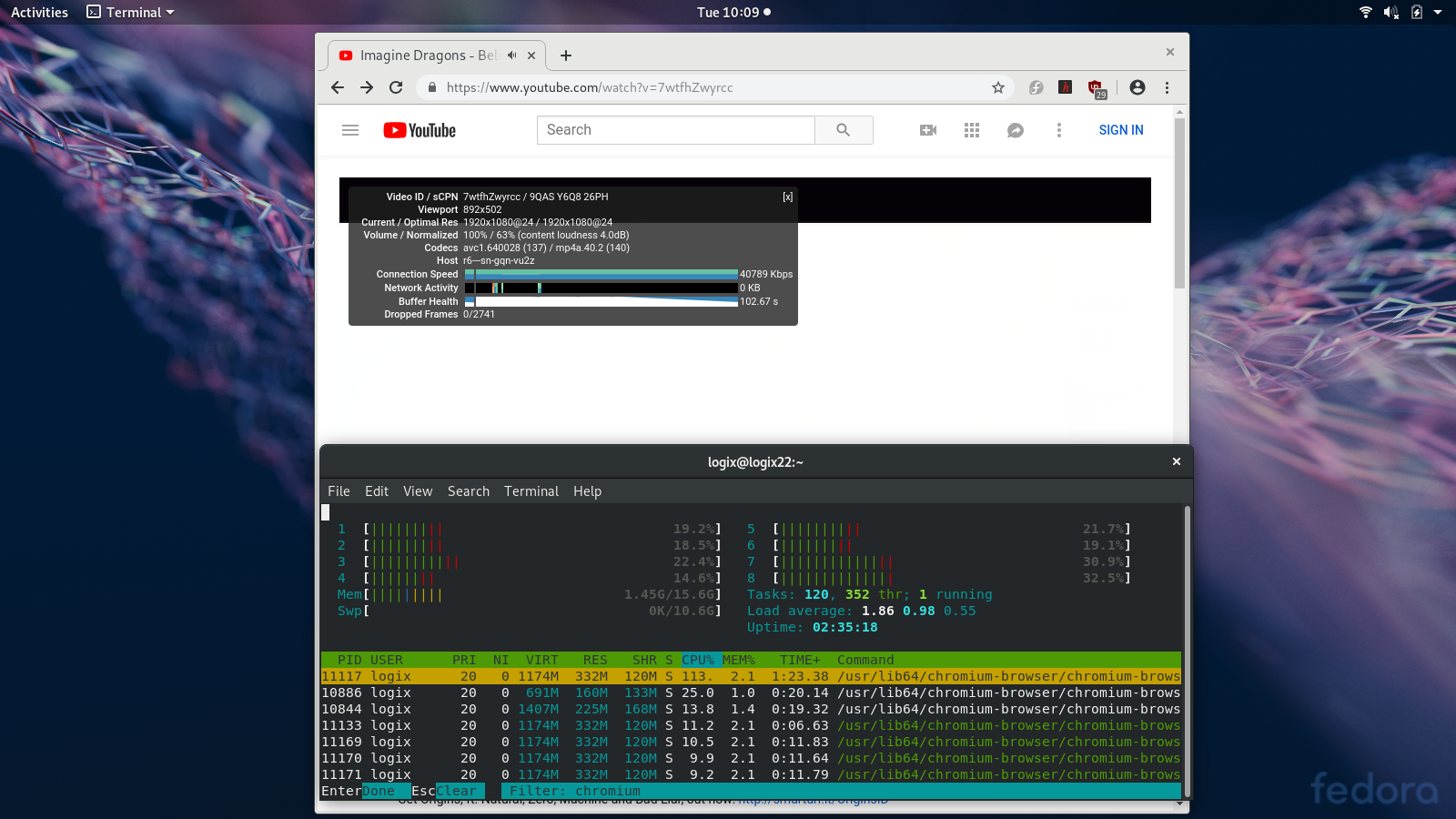Click the SIGN IN button
The height and width of the screenshot is (819, 1456).
click(1120, 130)
